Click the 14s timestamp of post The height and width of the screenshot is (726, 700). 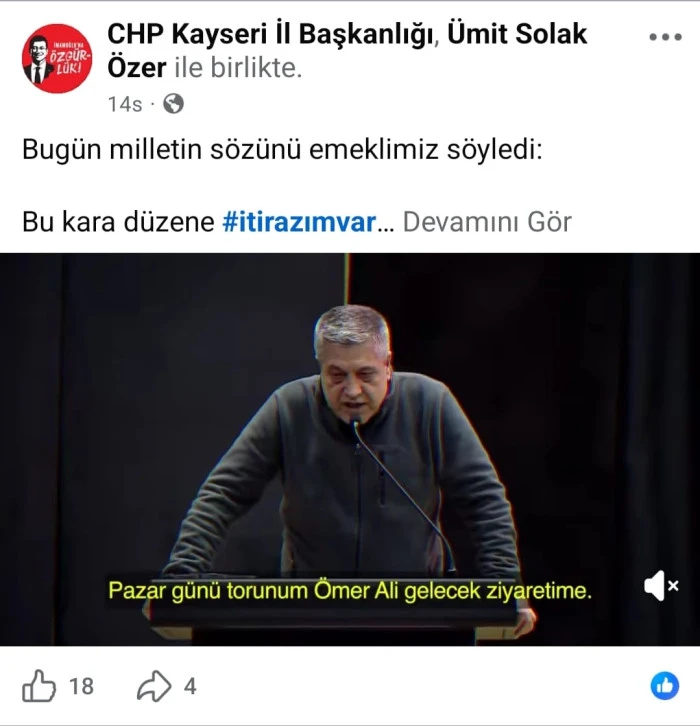pos(125,104)
